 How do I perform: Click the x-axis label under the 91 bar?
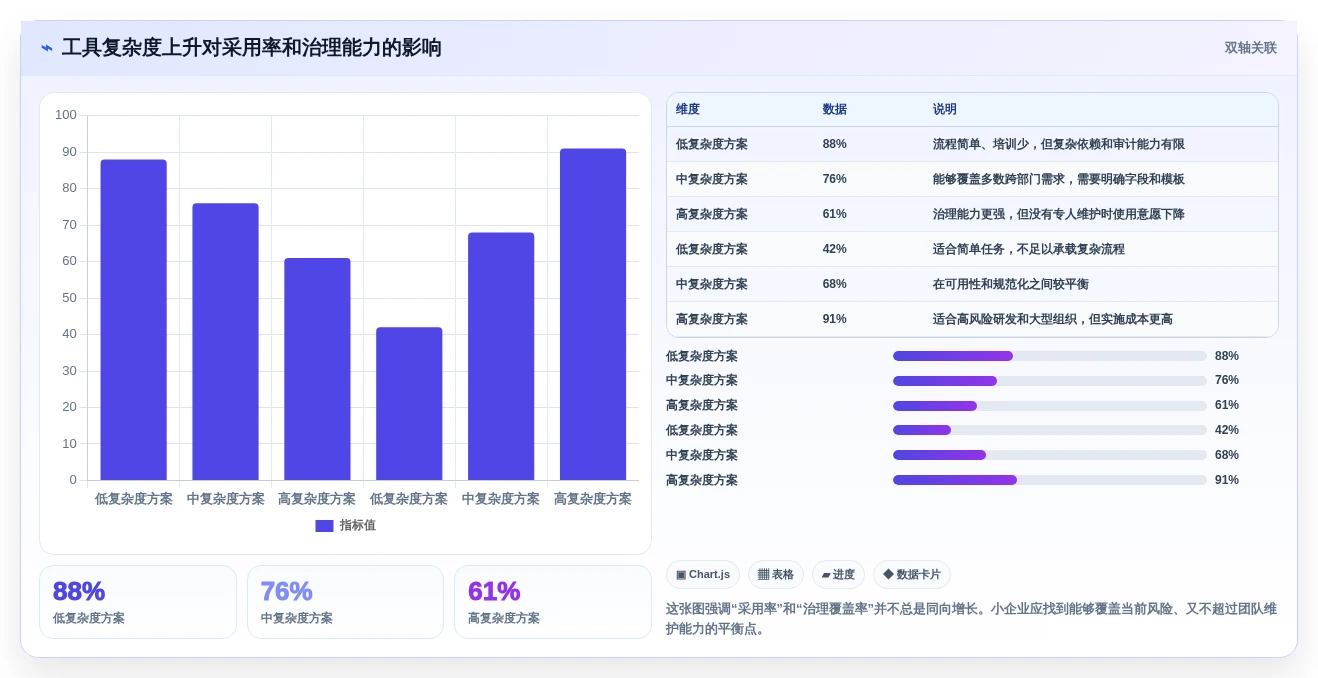(x=593, y=499)
